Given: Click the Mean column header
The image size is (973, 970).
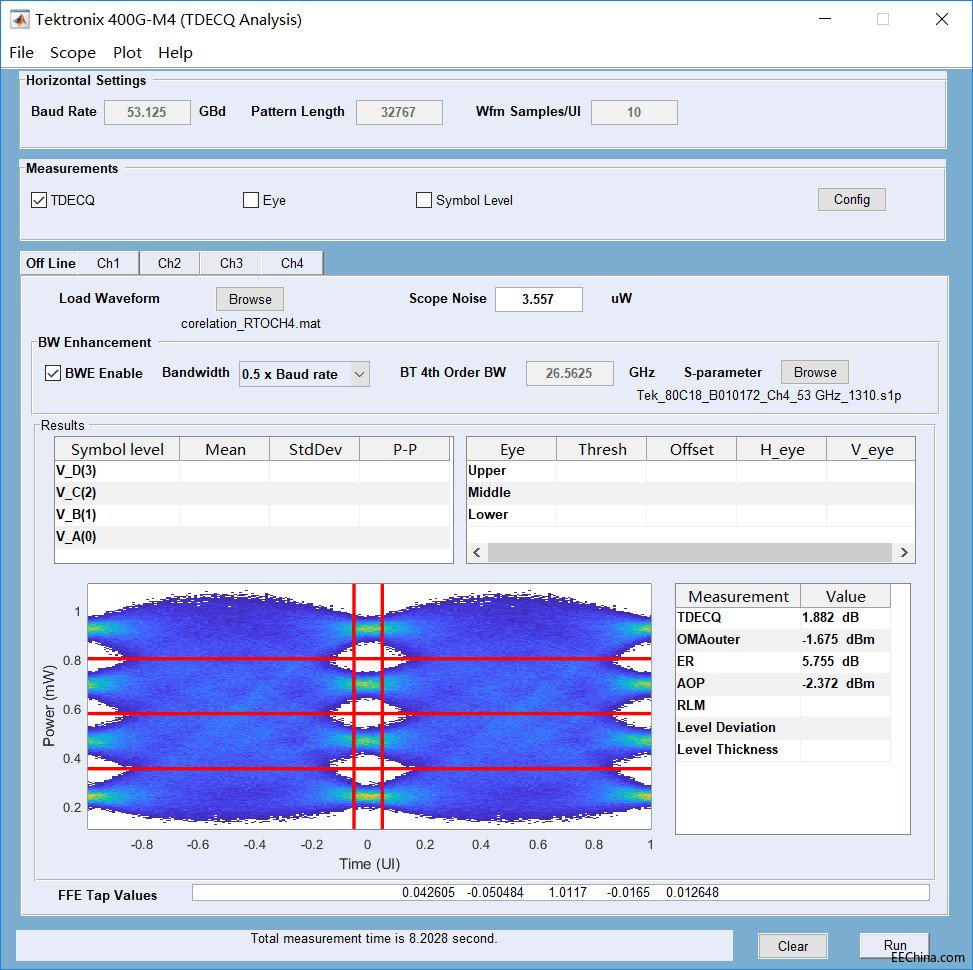Looking at the screenshot, I should point(225,449).
